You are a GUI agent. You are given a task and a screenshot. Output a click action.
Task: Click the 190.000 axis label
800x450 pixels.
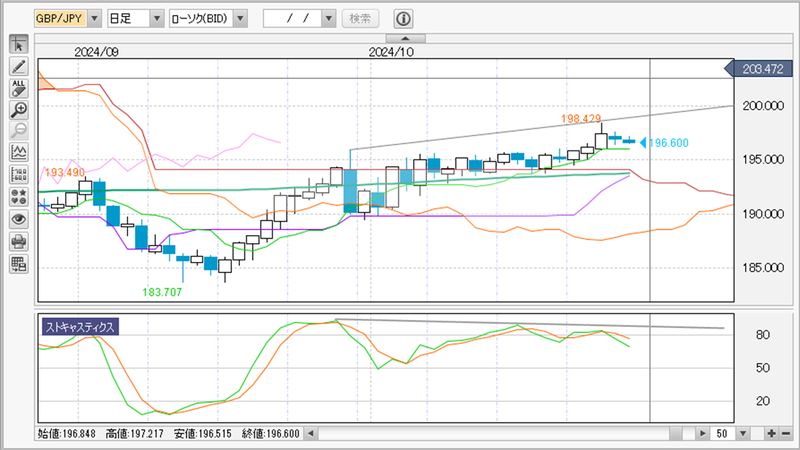763,214
